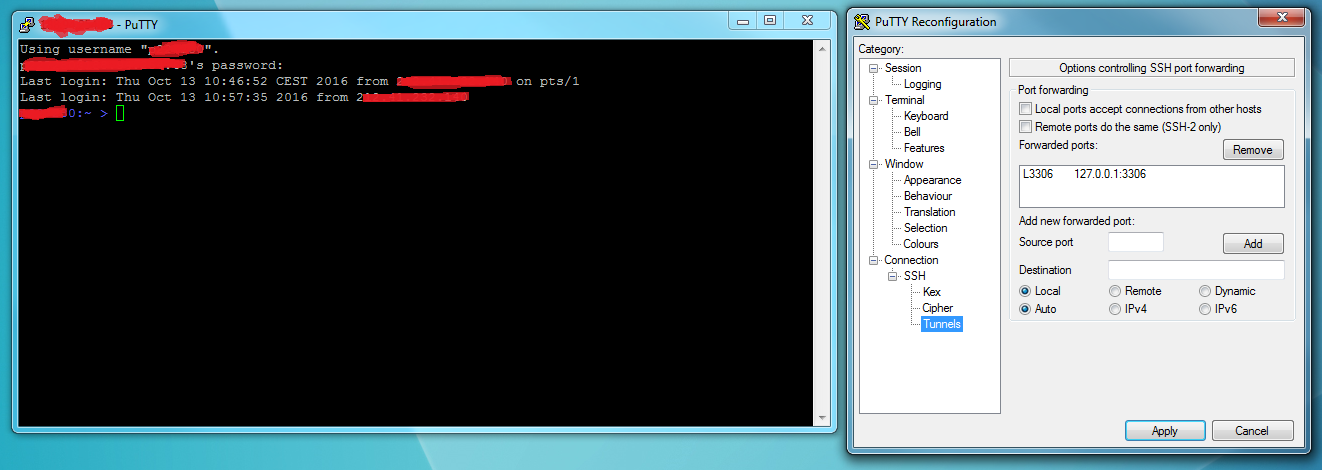Click the green cursor in the terminal prompt
Viewport: 1322px width, 470px height.
[x=120, y=114]
